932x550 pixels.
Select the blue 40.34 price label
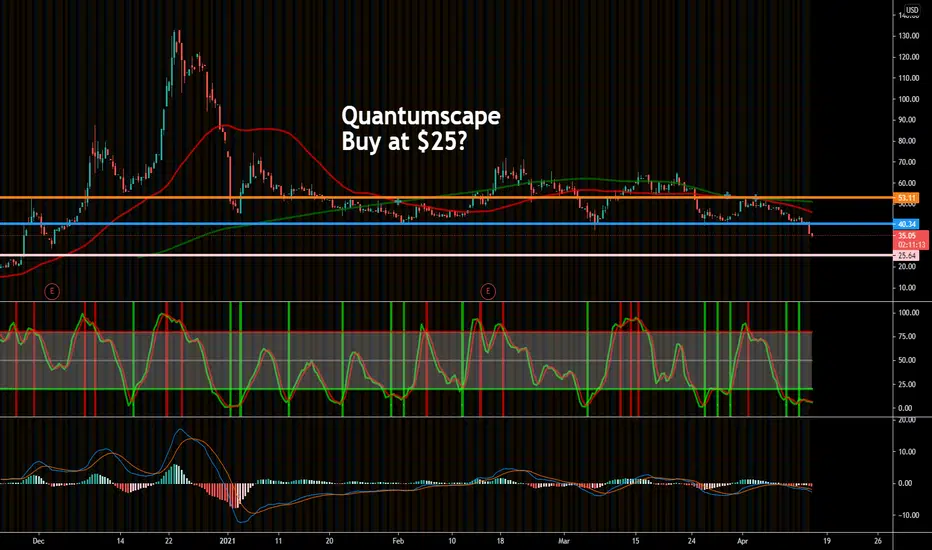coord(906,224)
